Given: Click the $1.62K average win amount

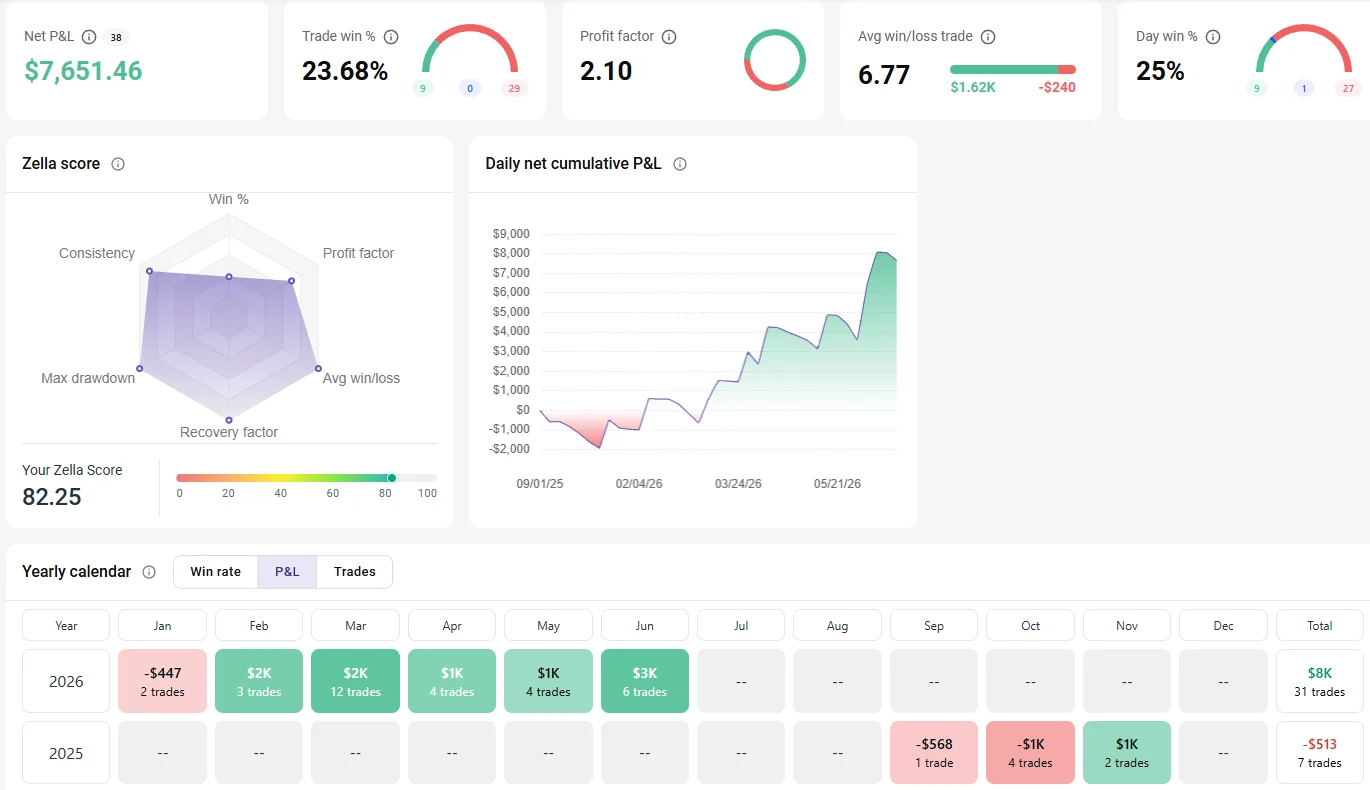Looking at the screenshot, I should click(x=973, y=87).
